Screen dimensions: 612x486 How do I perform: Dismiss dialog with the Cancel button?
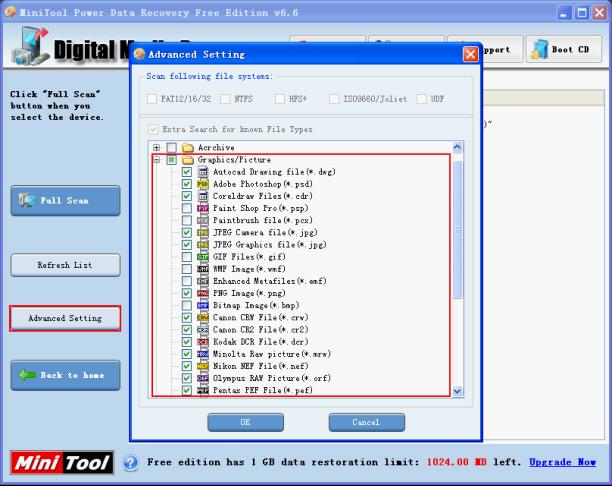[366, 422]
